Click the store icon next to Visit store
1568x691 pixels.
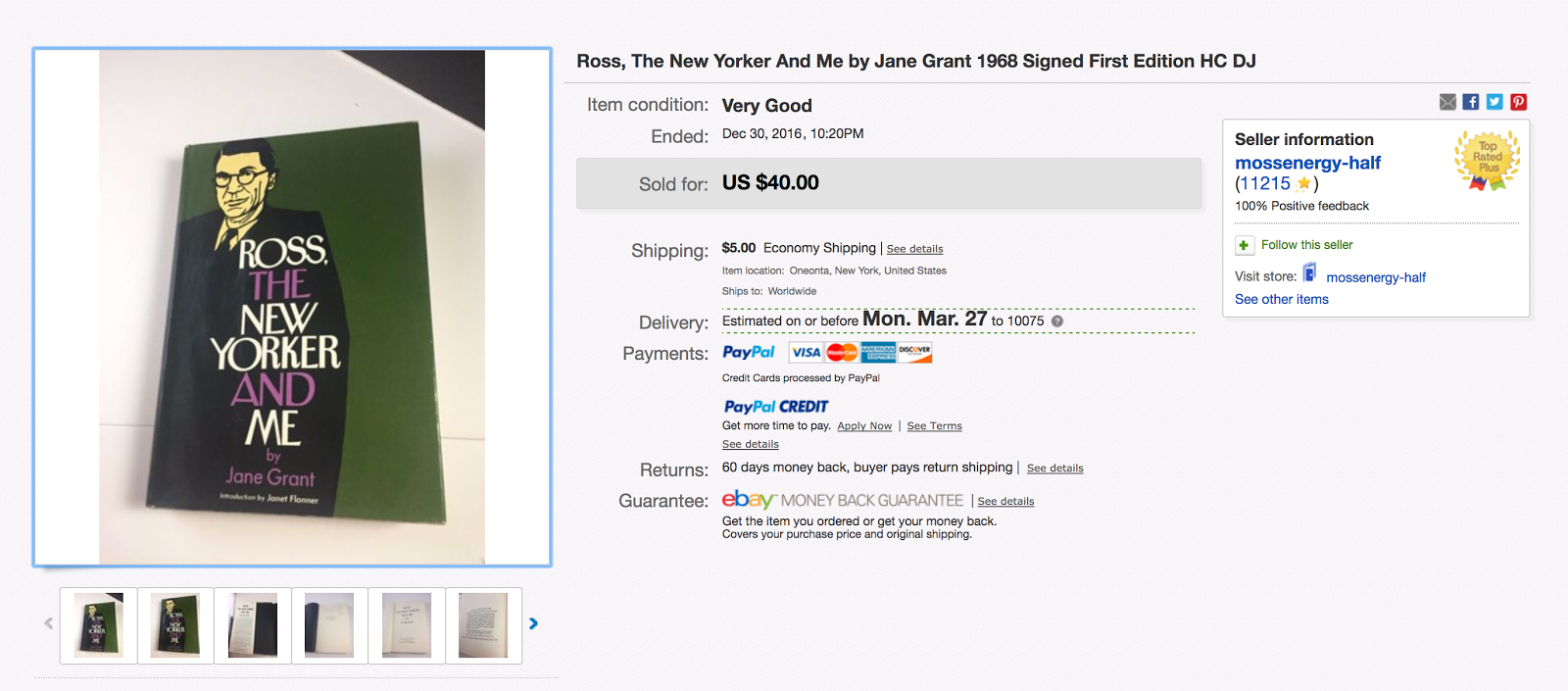[1309, 272]
